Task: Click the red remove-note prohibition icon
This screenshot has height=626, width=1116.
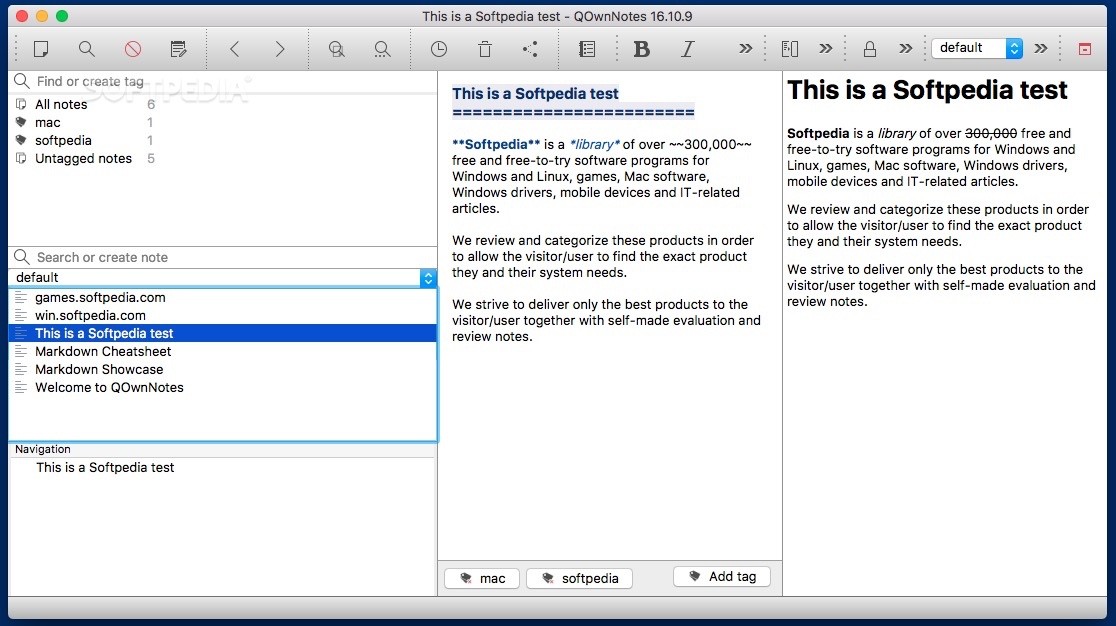Action: (132, 48)
